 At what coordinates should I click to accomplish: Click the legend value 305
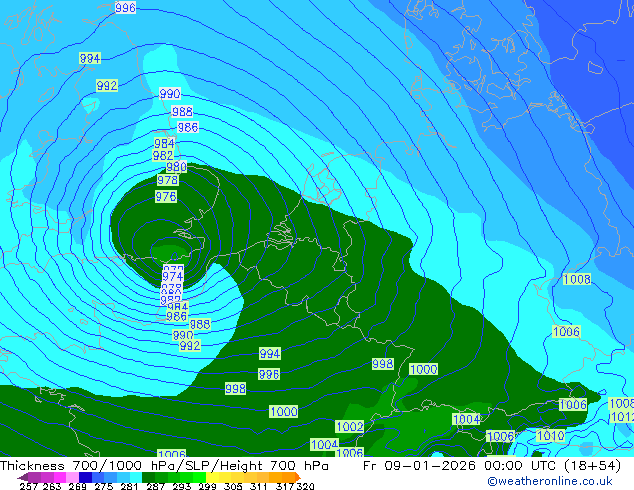tap(233, 486)
